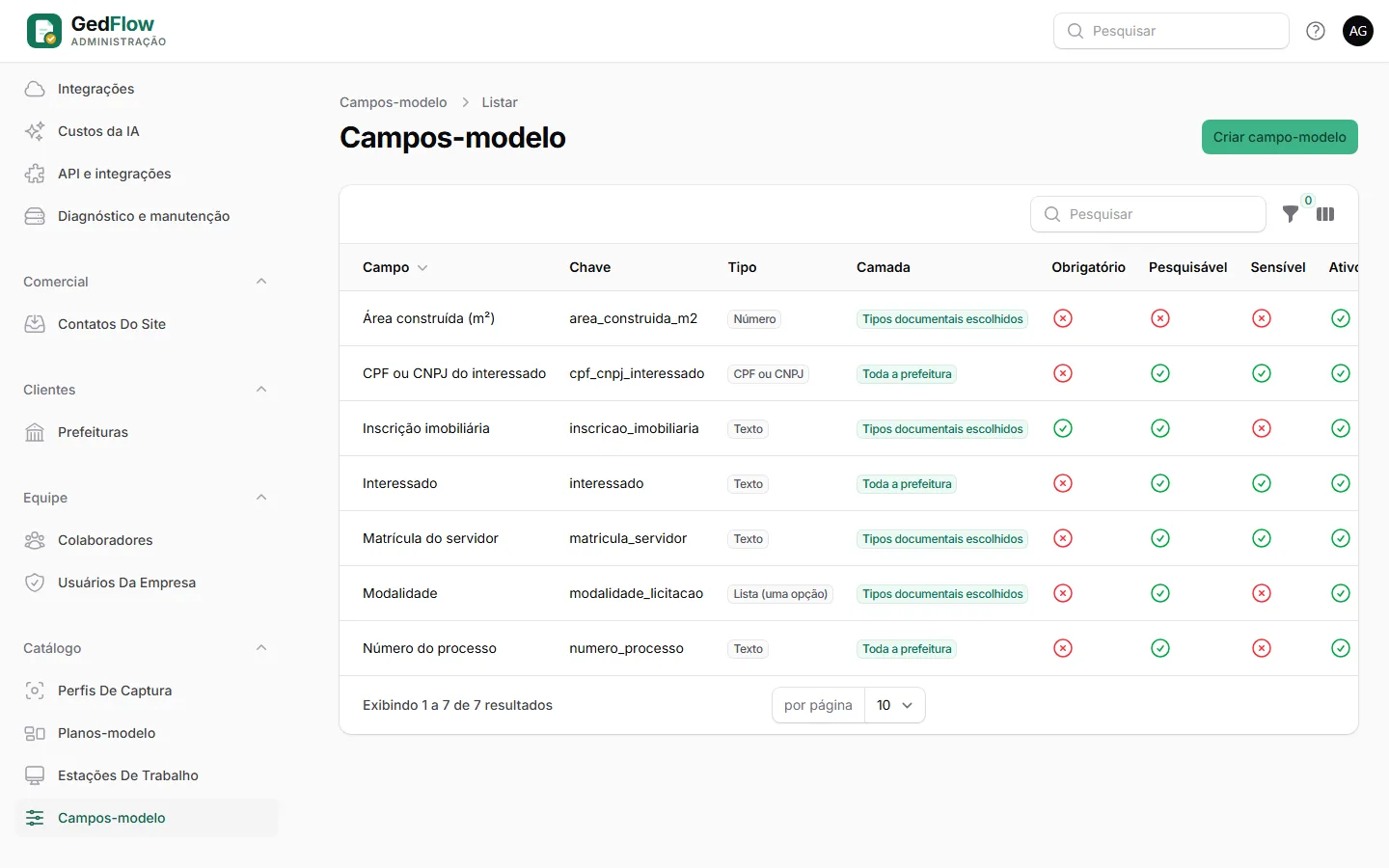
Task: Open Prefeituras in the sidebar
Action: coord(147,432)
